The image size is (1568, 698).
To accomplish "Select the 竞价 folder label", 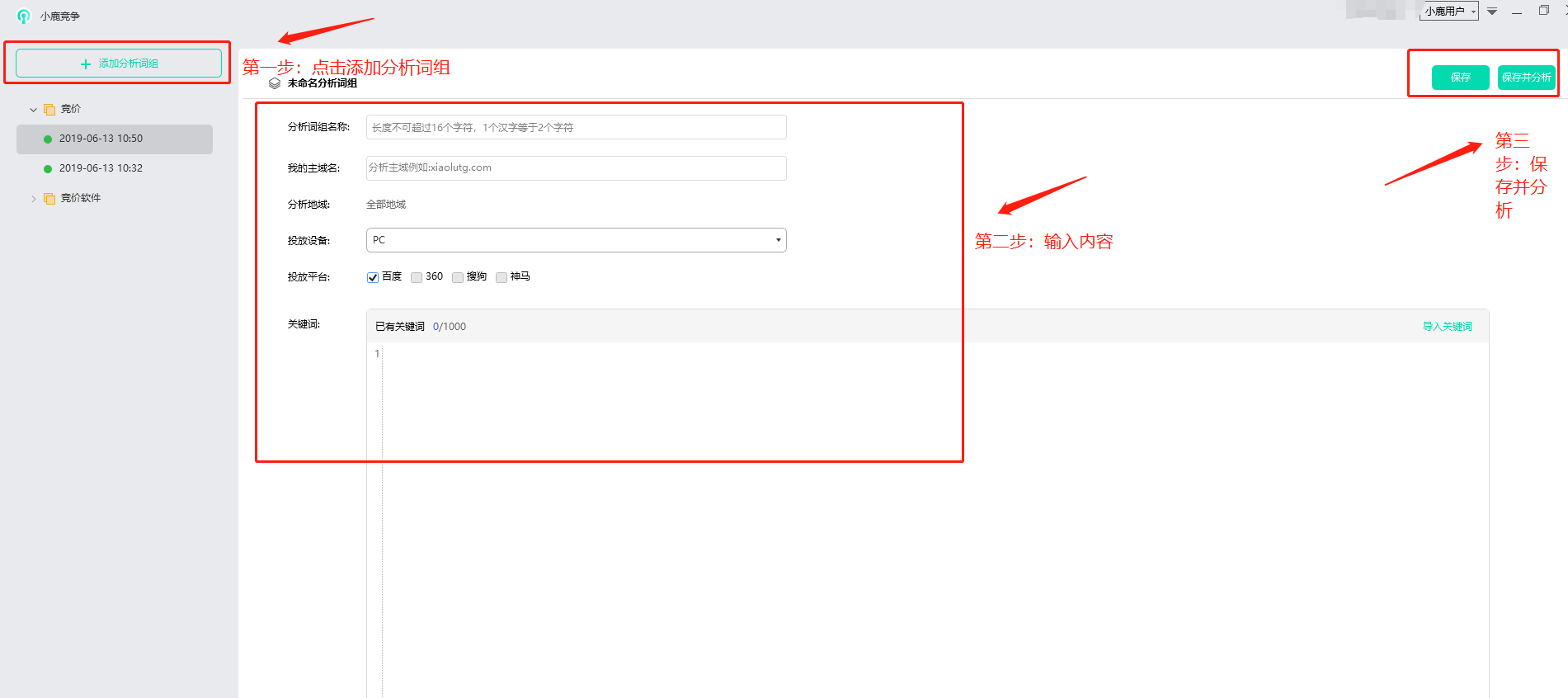I will coord(71,109).
